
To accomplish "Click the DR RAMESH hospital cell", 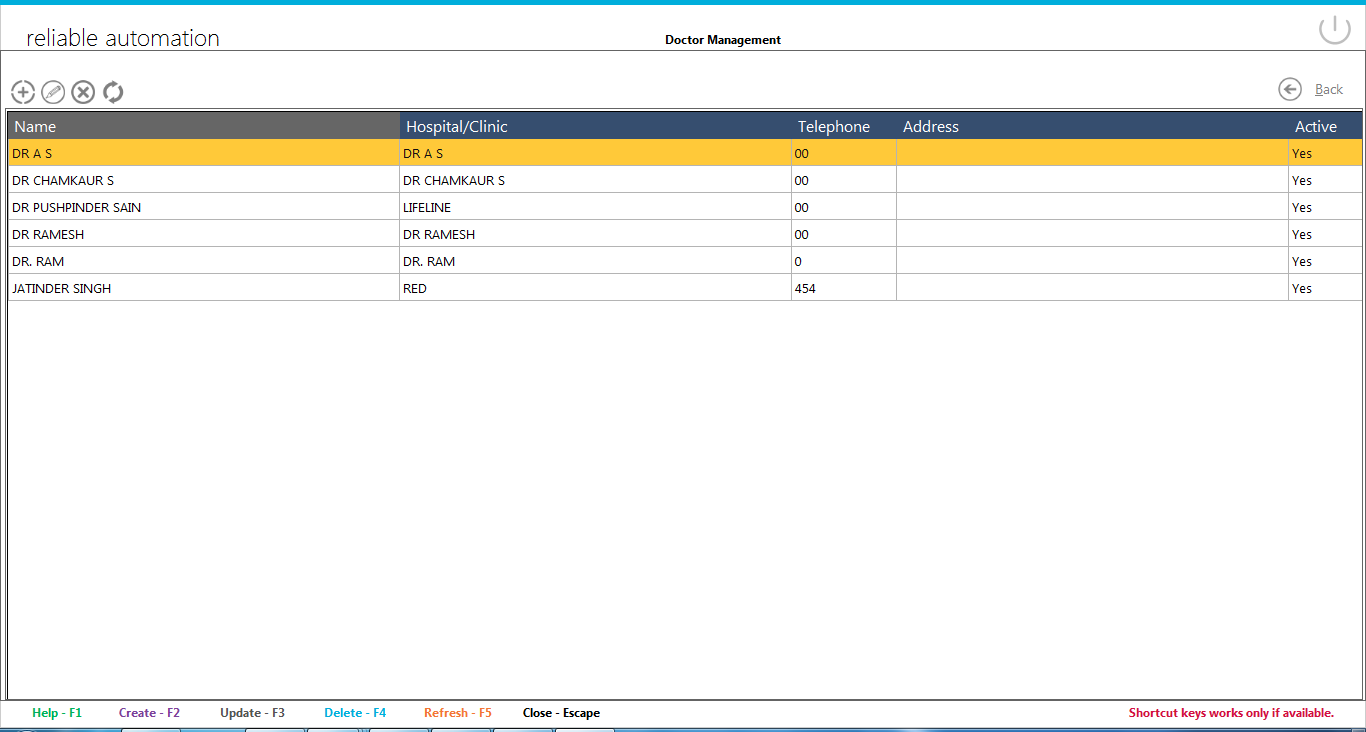I will coord(595,234).
